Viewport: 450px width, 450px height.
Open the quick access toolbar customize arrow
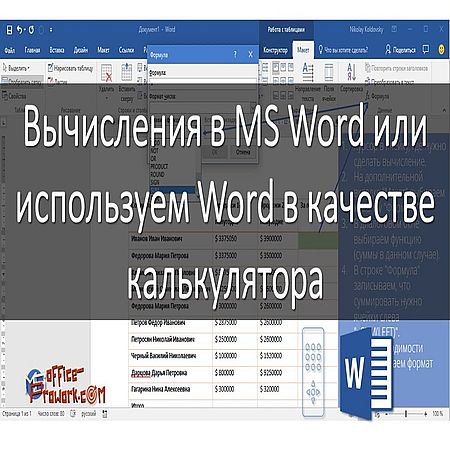51,30
